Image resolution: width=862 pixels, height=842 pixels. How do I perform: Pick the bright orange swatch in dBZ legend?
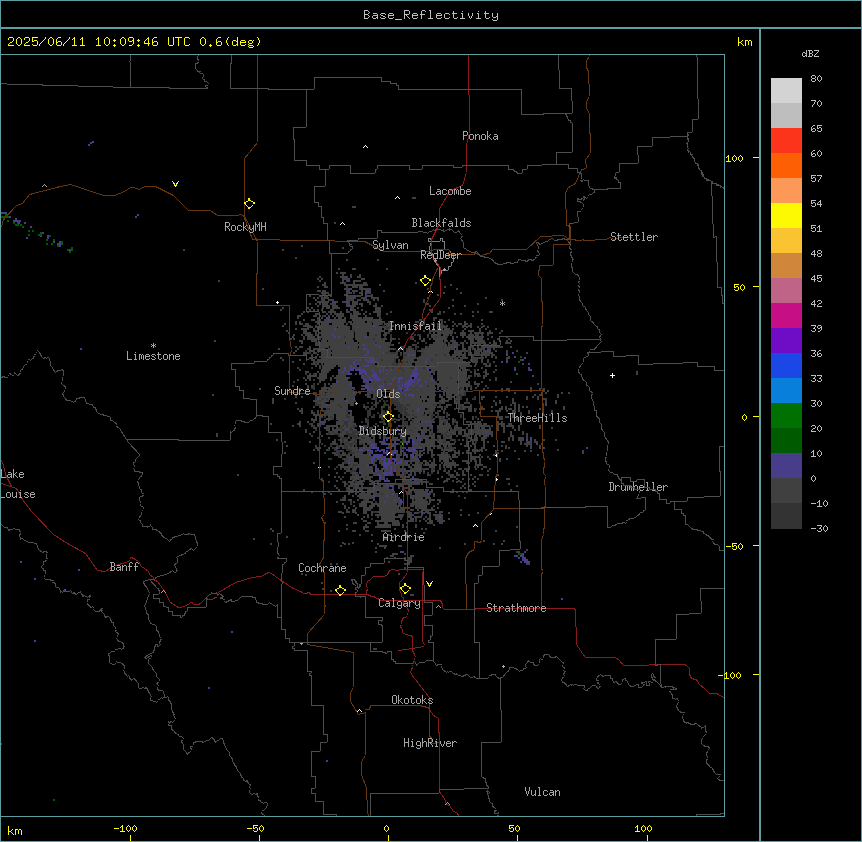(x=786, y=165)
